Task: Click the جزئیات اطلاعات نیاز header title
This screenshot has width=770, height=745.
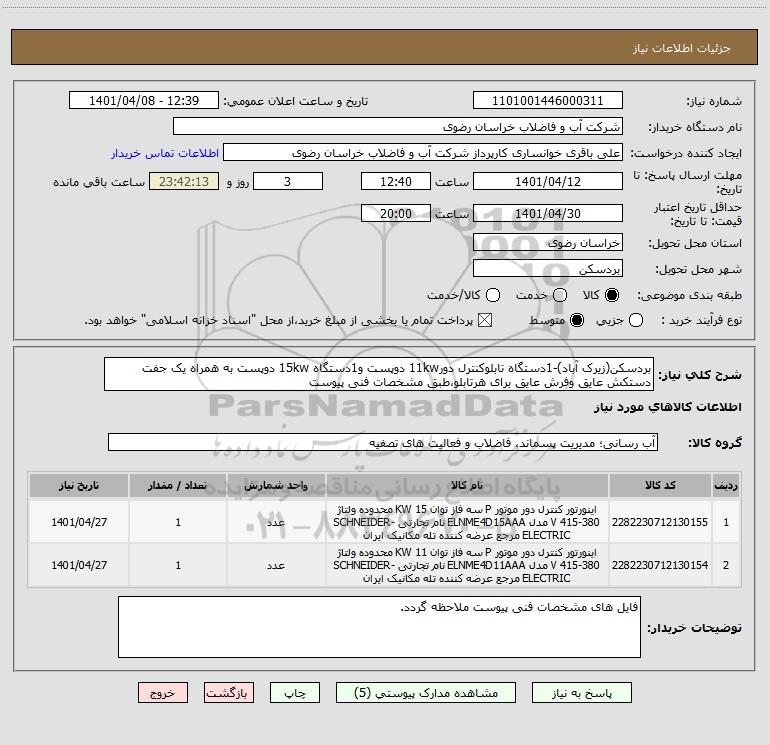Action: (x=681, y=48)
